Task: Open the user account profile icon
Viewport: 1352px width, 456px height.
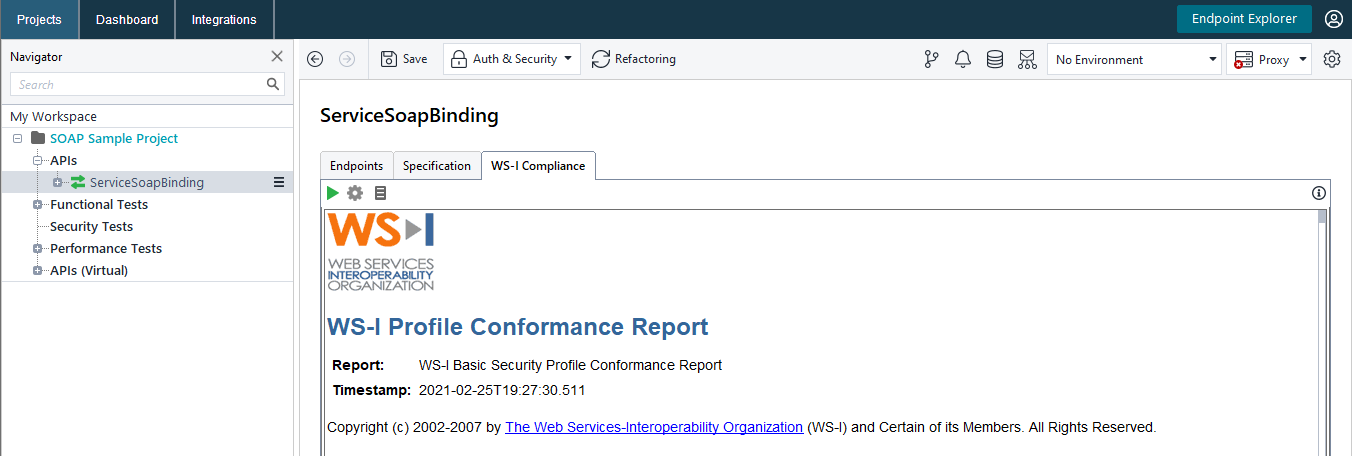Action: click(x=1334, y=19)
